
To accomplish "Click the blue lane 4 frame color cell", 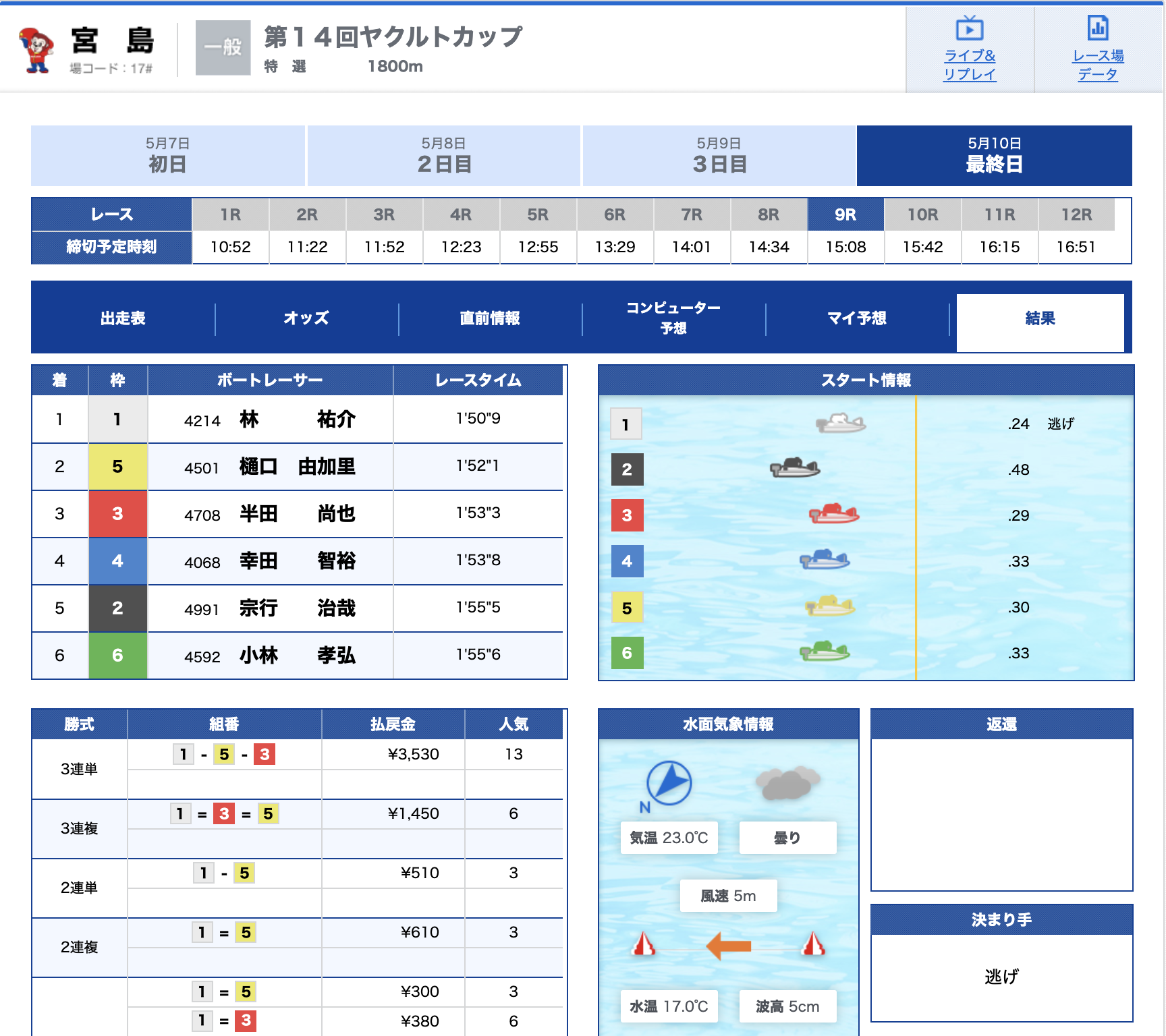I will pos(117,561).
